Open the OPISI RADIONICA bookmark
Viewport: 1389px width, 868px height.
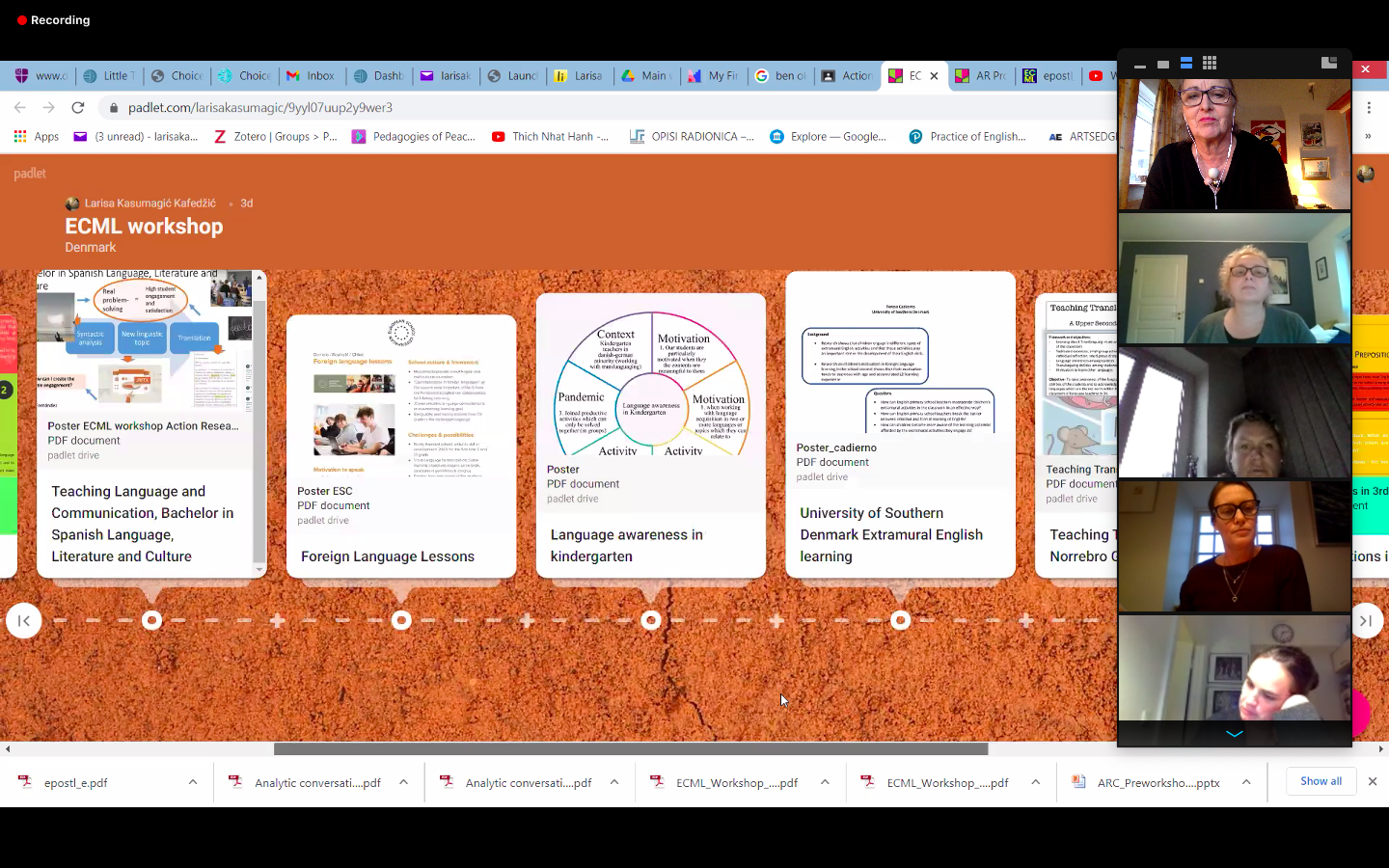click(x=692, y=137)
